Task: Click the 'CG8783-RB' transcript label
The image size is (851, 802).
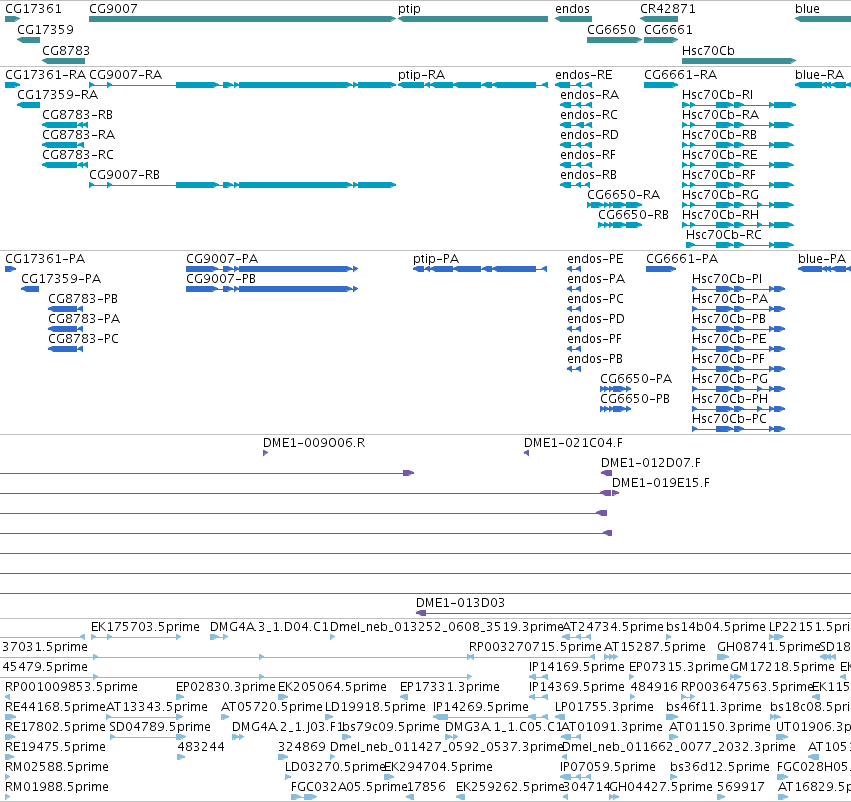Action: tap(78, 114)
